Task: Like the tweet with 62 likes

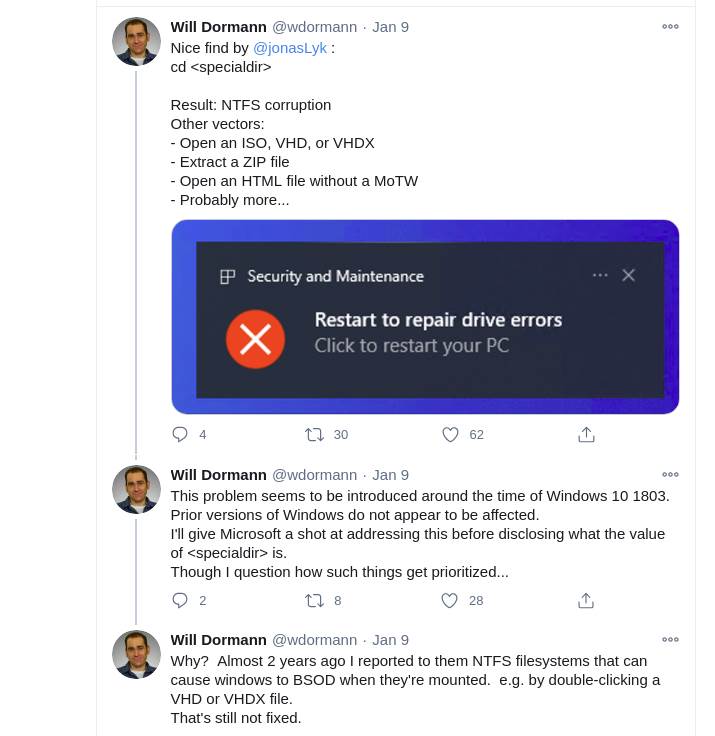Action: (450, 434)
